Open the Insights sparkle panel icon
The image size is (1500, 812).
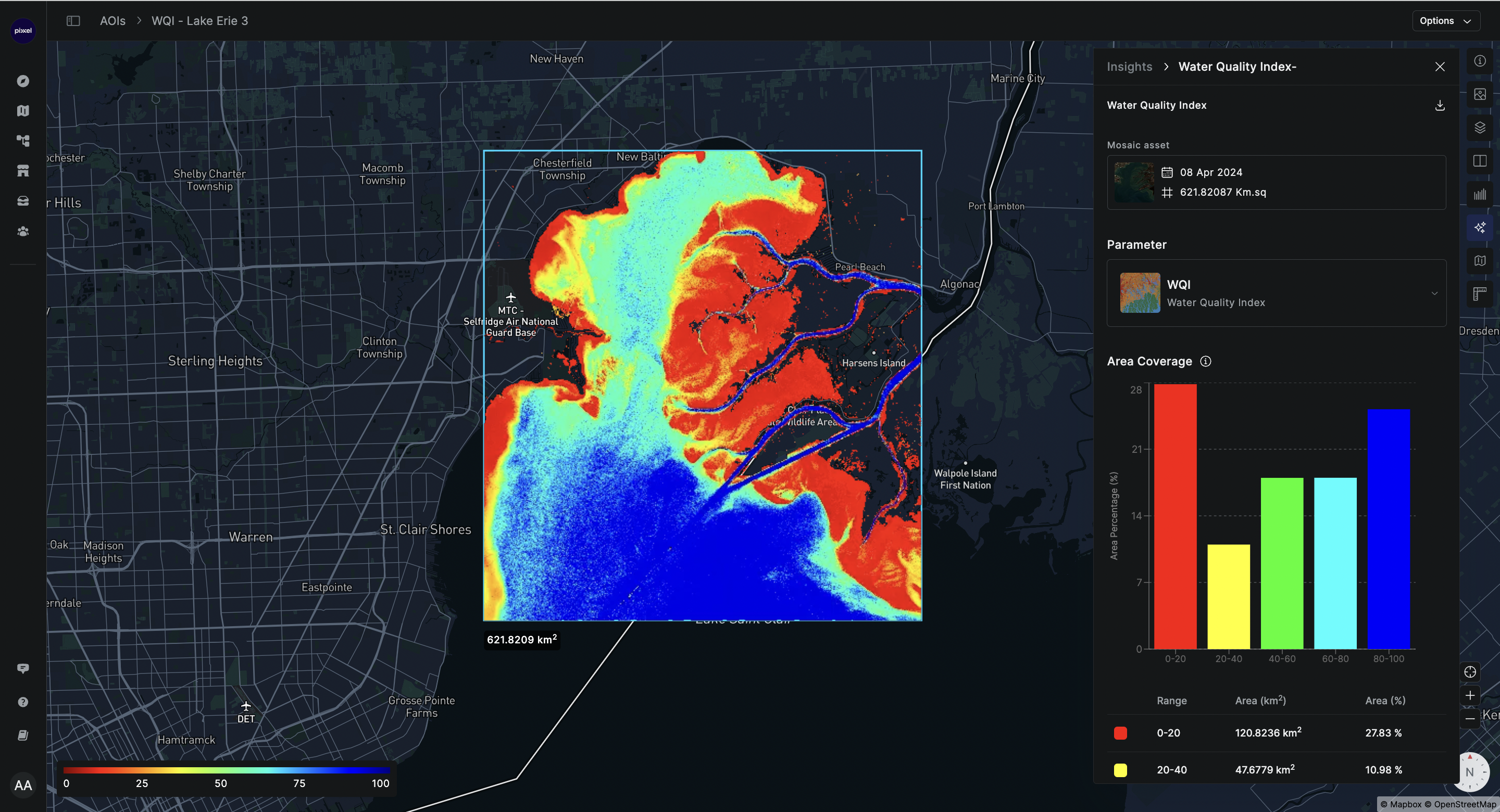click(x=1480, y=227)
